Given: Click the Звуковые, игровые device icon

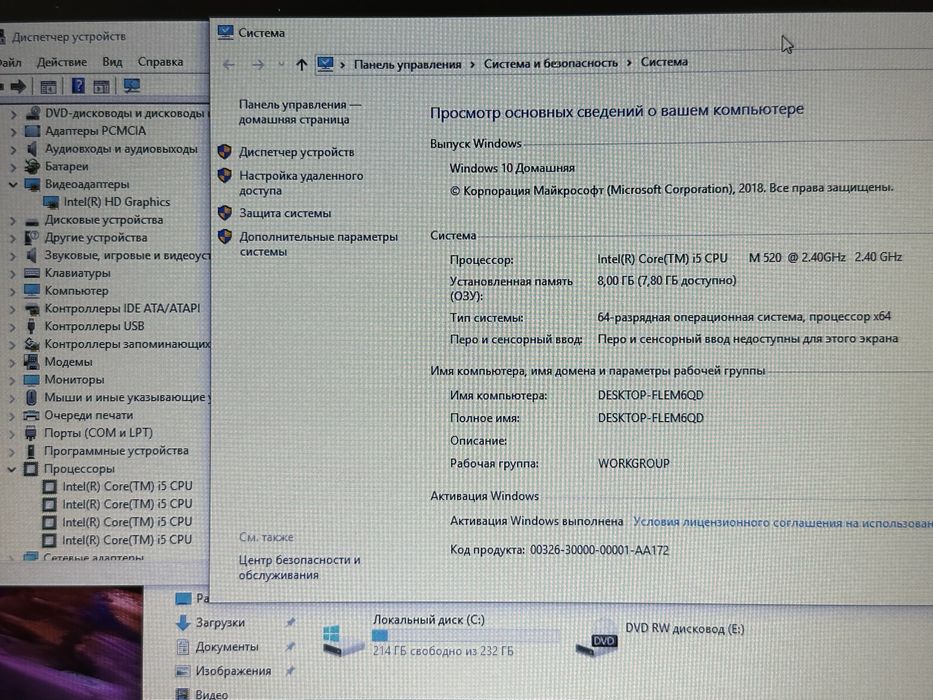Looking at the screenshot, I should pyautogui.click(x=32, y=255).
